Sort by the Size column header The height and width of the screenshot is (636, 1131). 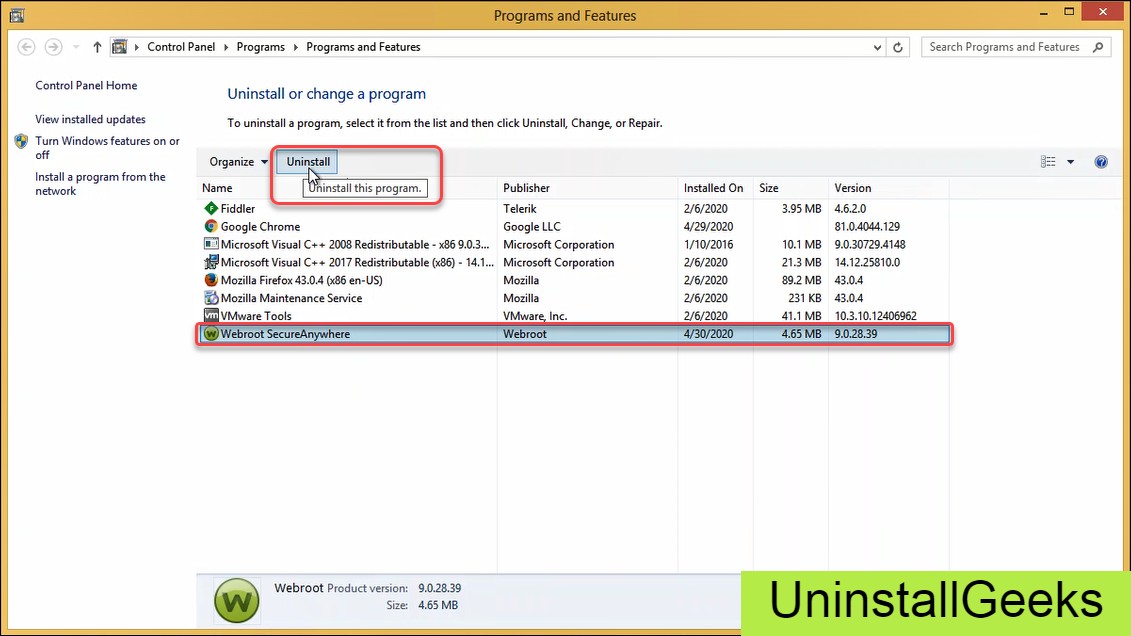pyautogui.click(x=769, y=187)
